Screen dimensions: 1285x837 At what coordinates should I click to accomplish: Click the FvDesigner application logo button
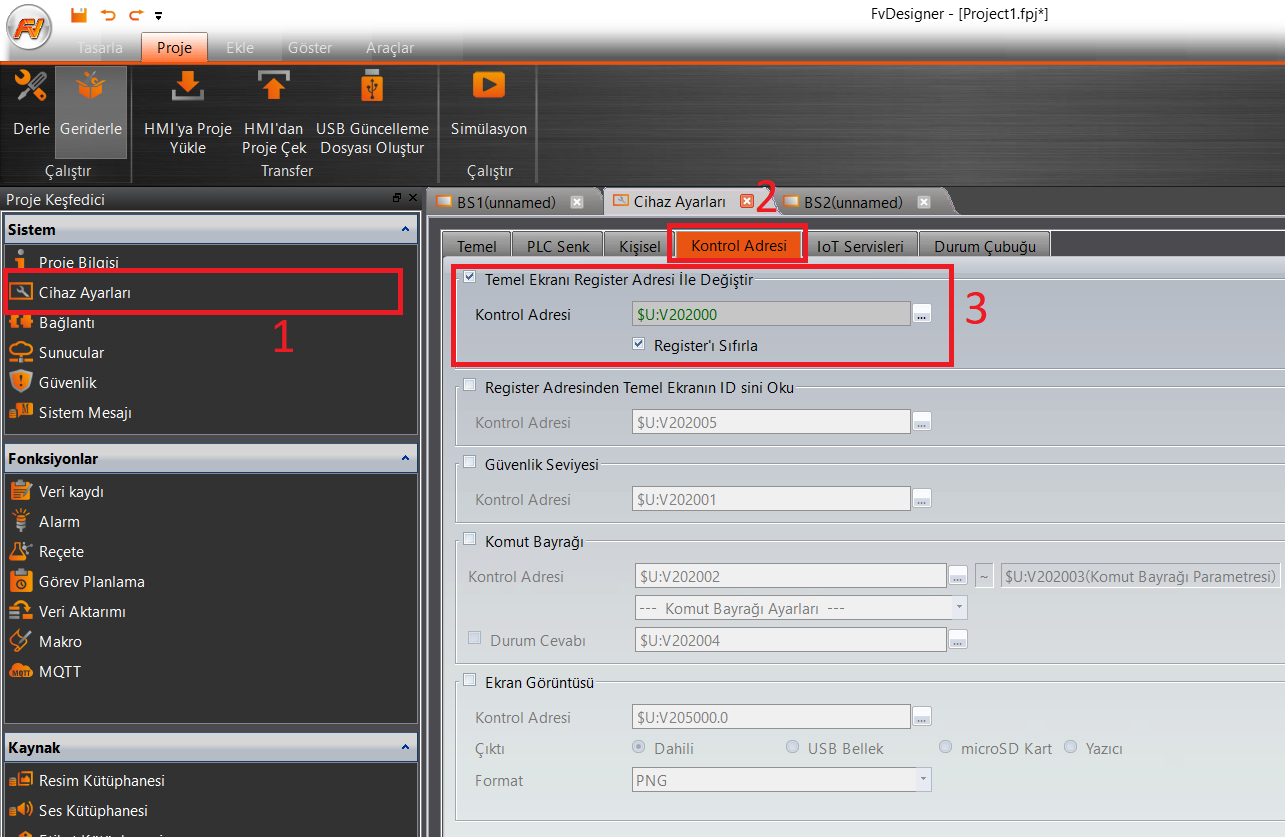[30, 27]
